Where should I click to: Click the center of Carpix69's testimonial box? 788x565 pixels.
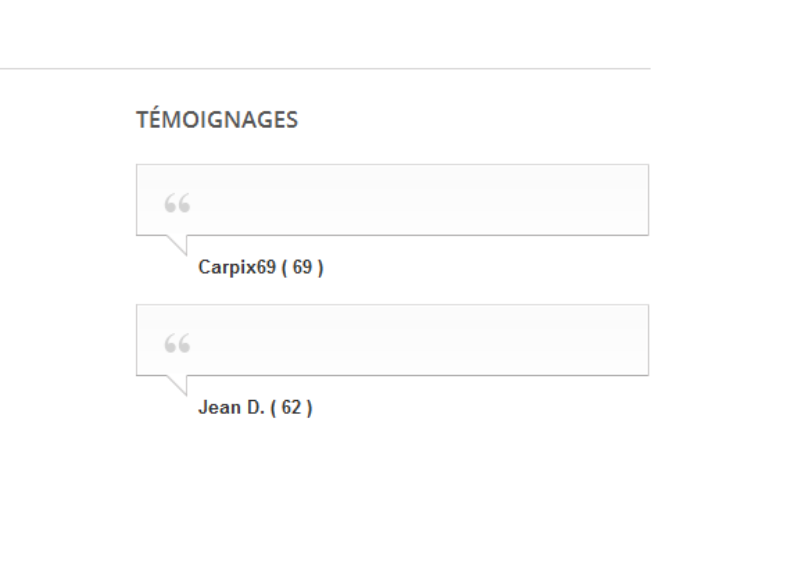point(392,200)
